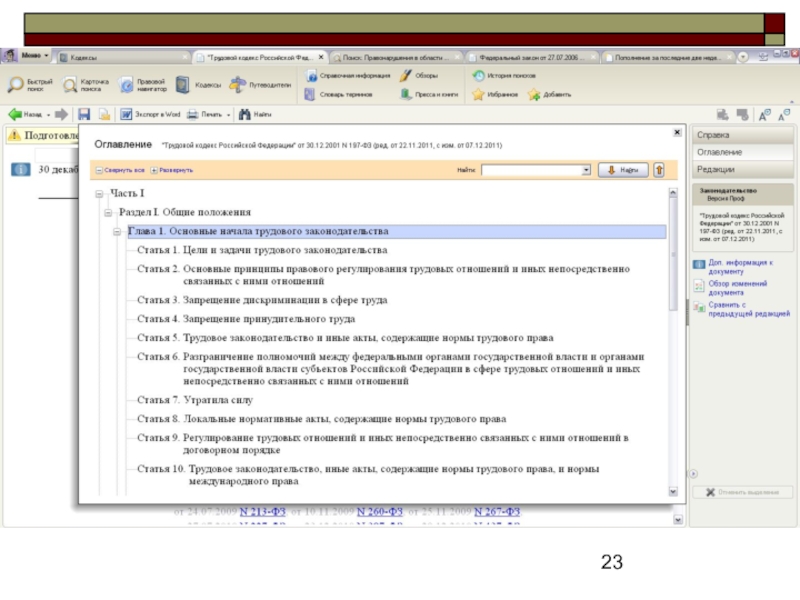Open Пресса и книги

(x=429, y=94)
